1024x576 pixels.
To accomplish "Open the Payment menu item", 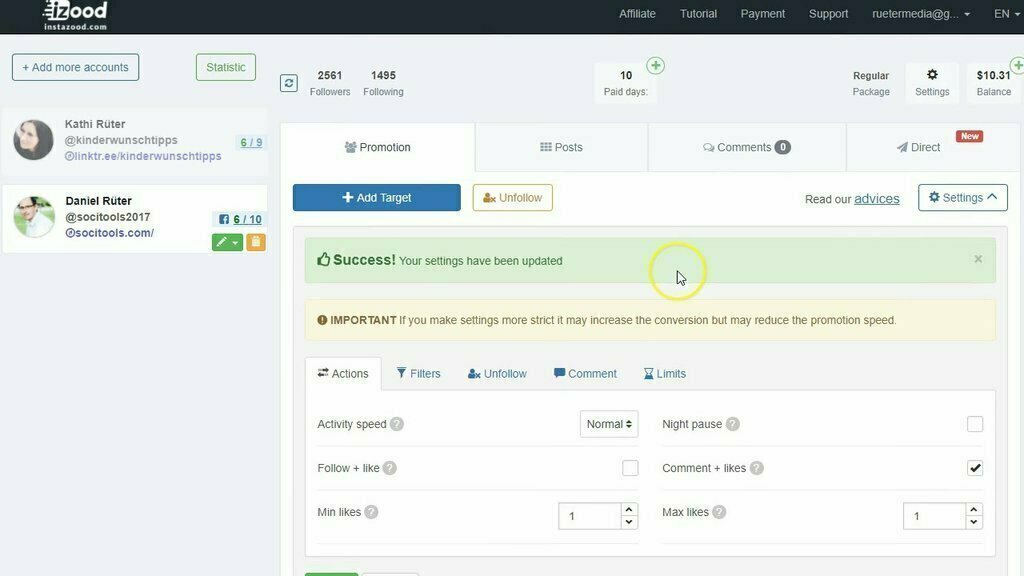I will [763, 14].
